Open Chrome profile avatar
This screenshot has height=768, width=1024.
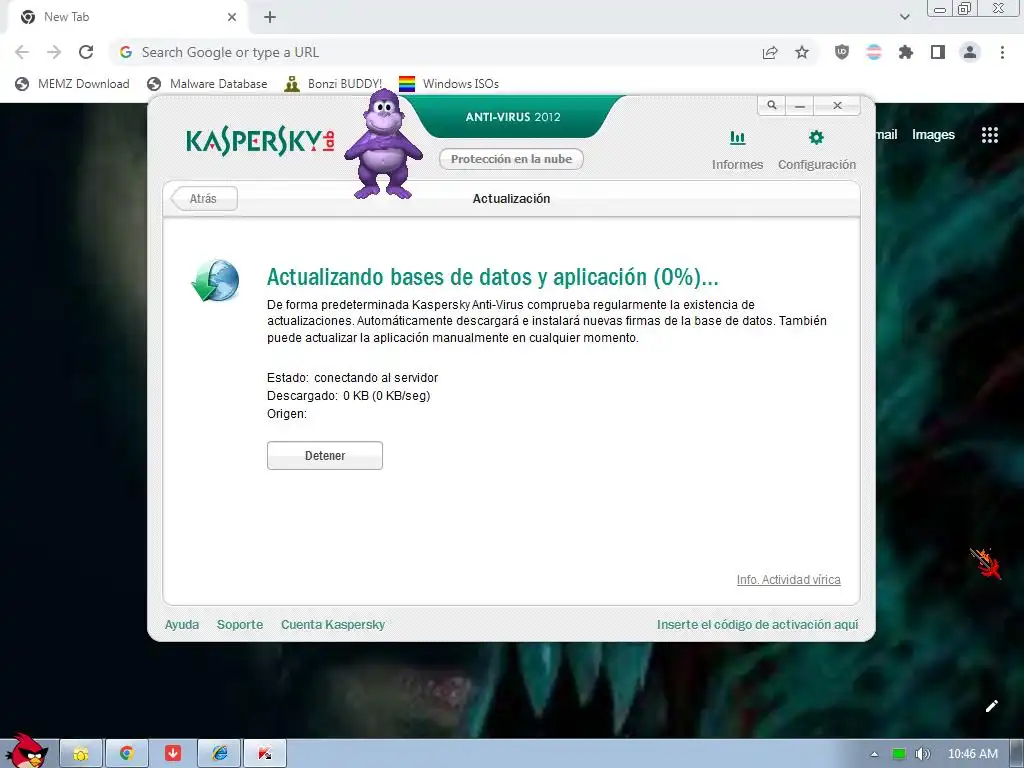pyautogui.click(x=970, y=52)
